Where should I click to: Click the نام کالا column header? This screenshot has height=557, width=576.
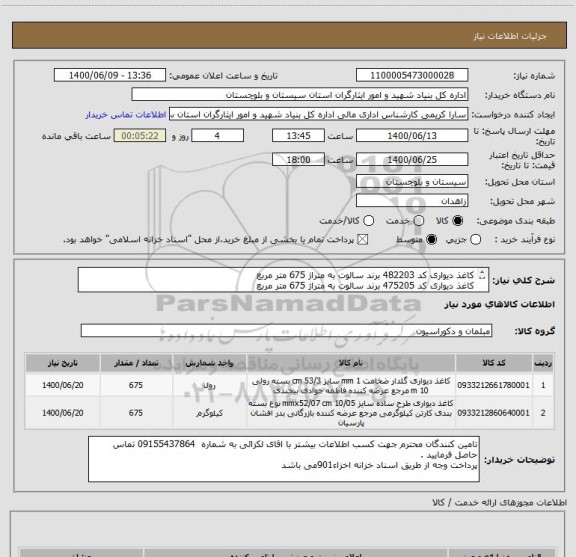pyautogui.click(x=351, y=363)
